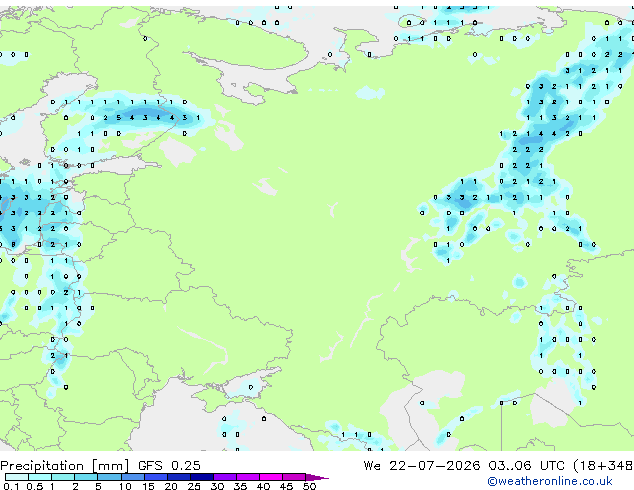Select the 2–5 mm legend color box

click(86, 477)
